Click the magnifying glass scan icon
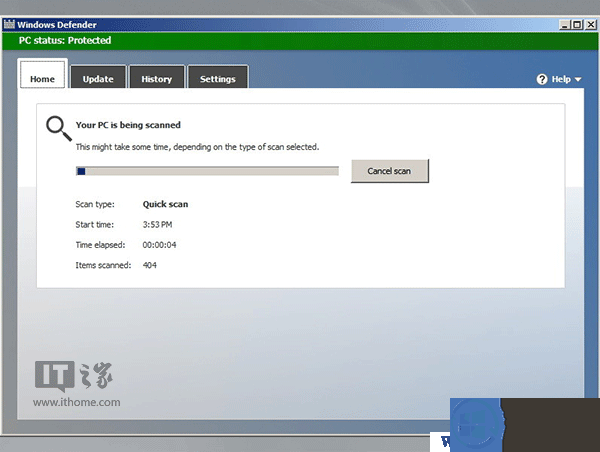Screen dimensions: 600x452 coord(59,129)
